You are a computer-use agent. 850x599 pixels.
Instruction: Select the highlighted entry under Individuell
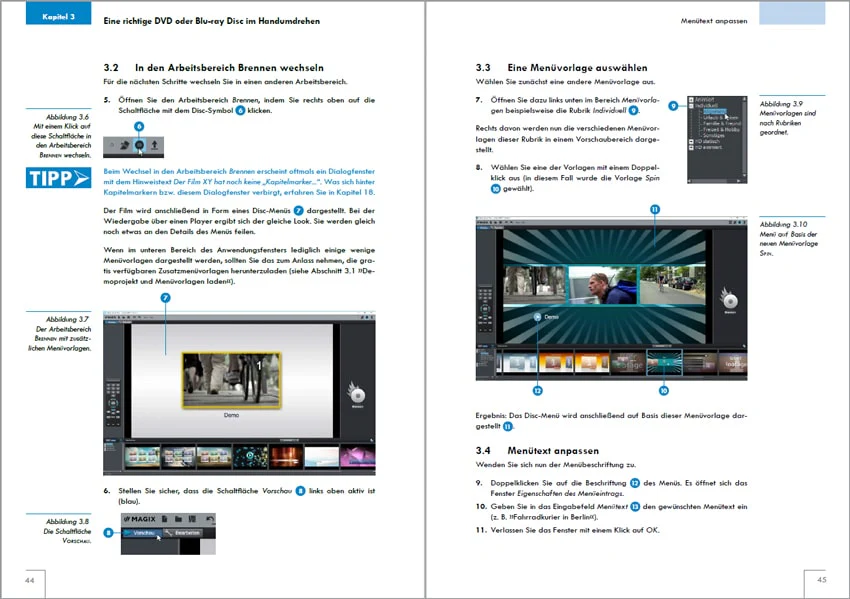715,112
